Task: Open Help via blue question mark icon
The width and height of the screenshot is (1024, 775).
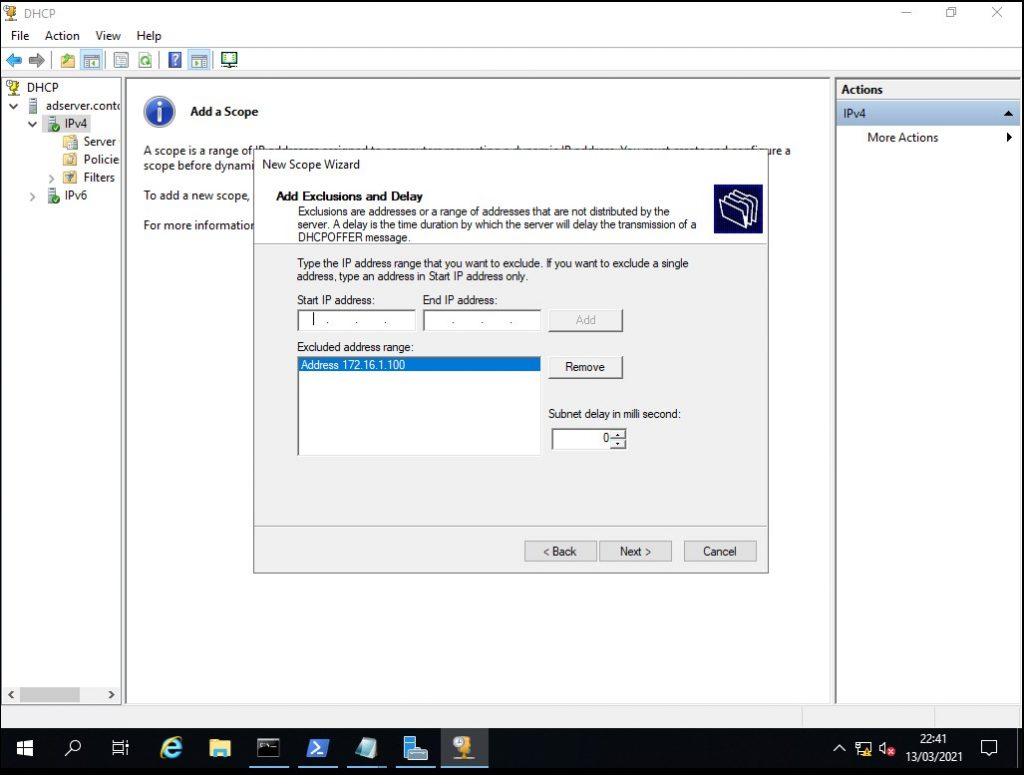Action: [175, 60]
